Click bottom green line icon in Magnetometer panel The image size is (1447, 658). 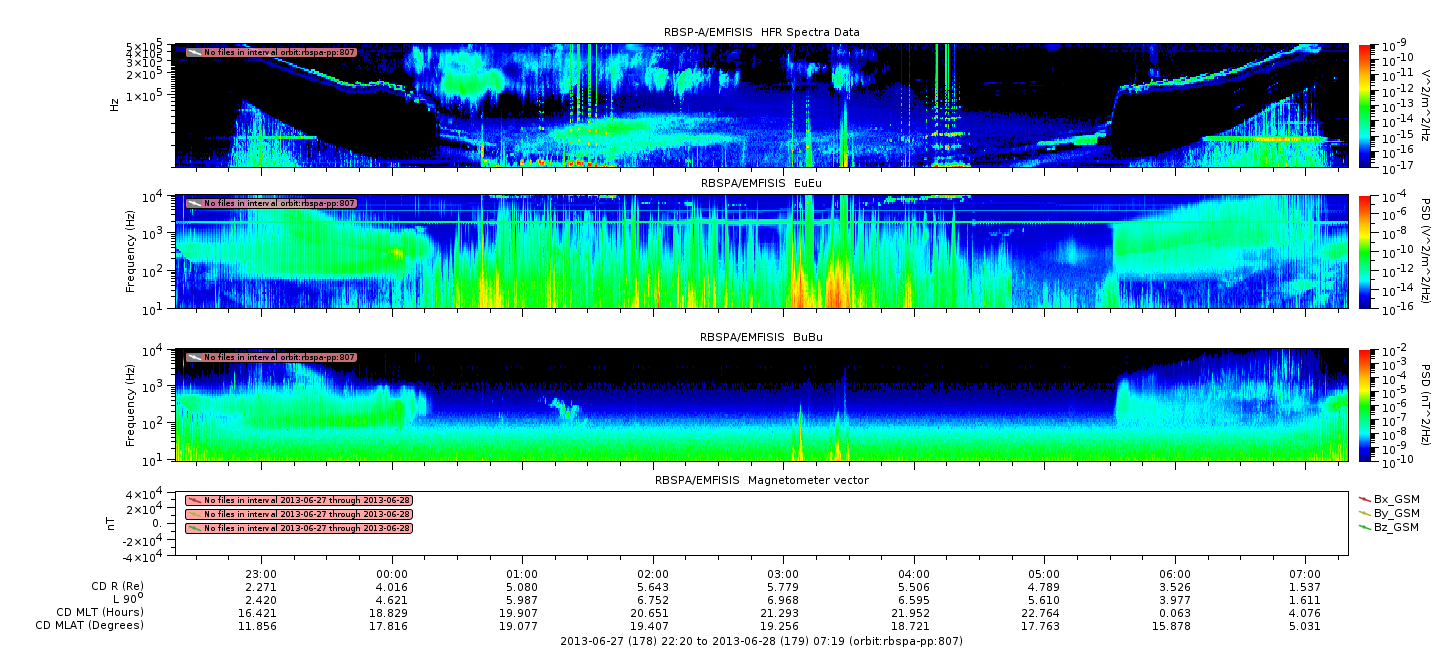194,528
